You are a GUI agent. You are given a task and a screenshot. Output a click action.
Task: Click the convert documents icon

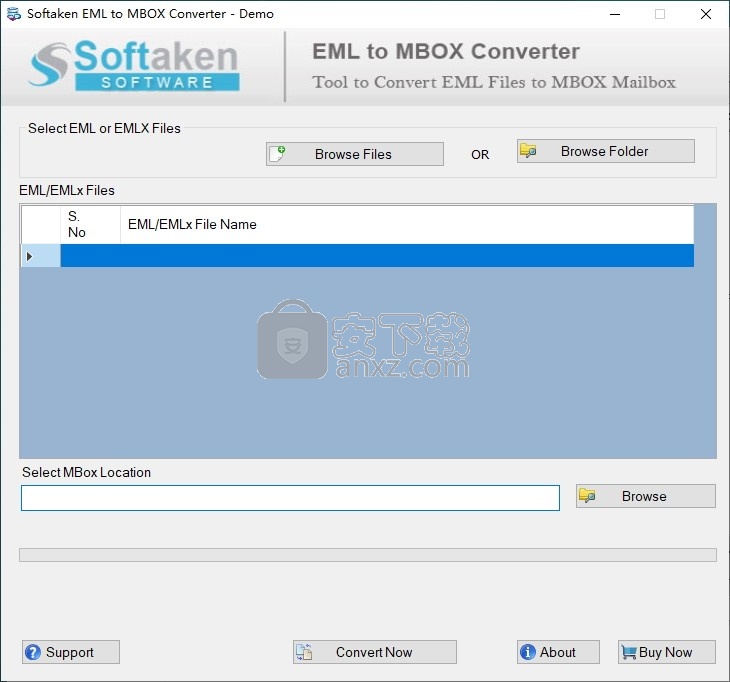pyautogui.click(x=304, y=652)
